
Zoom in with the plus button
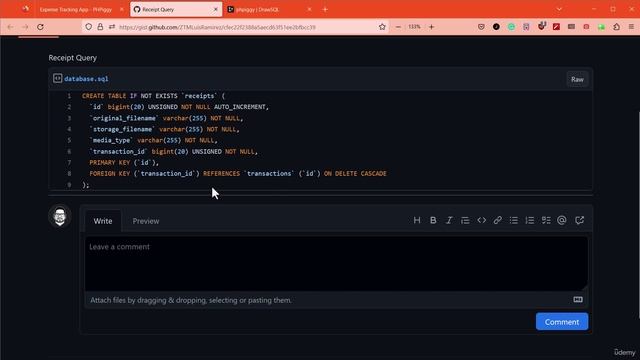(x=431, y=27)
